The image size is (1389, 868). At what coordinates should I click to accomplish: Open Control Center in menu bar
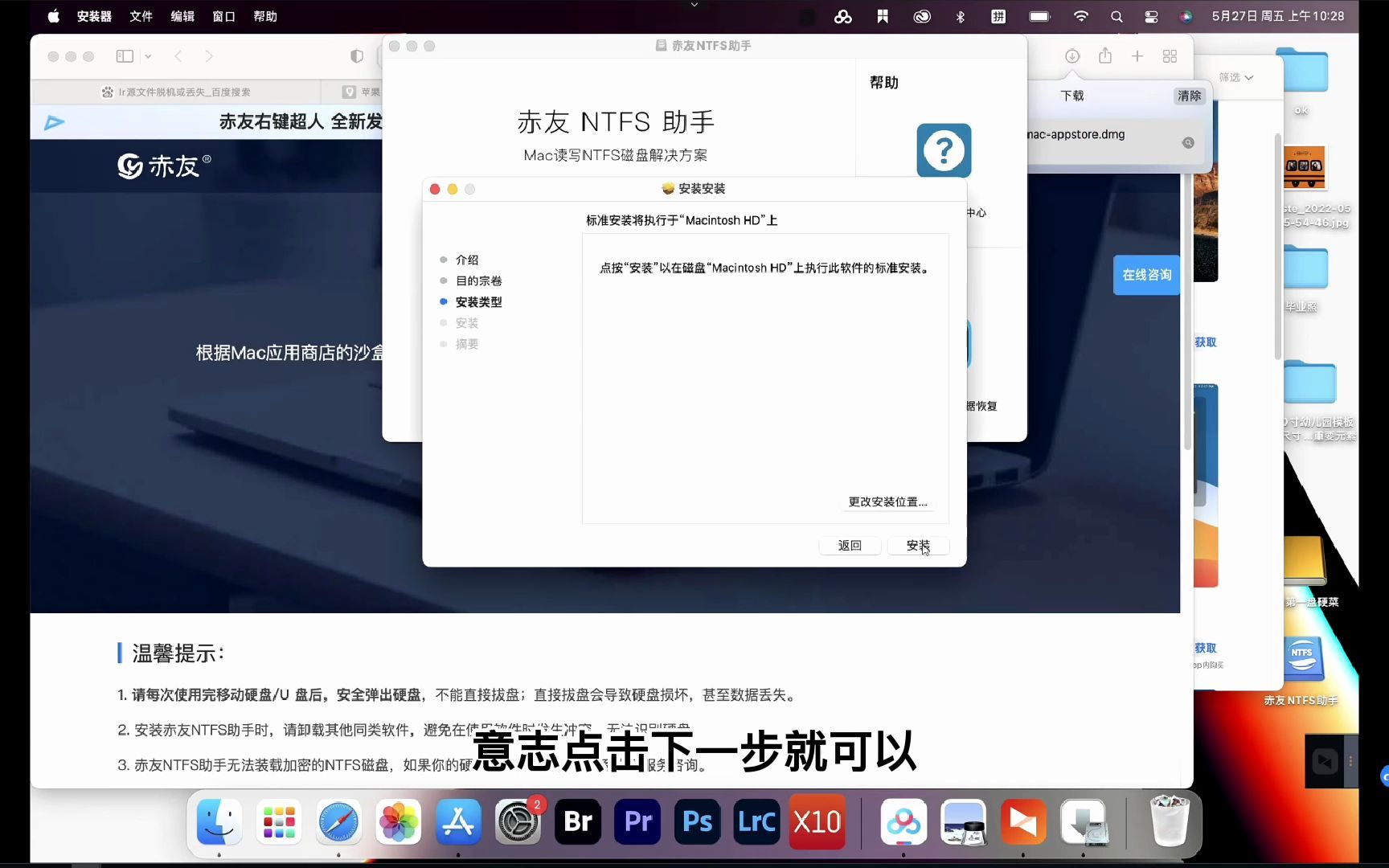pos(1151,16)
